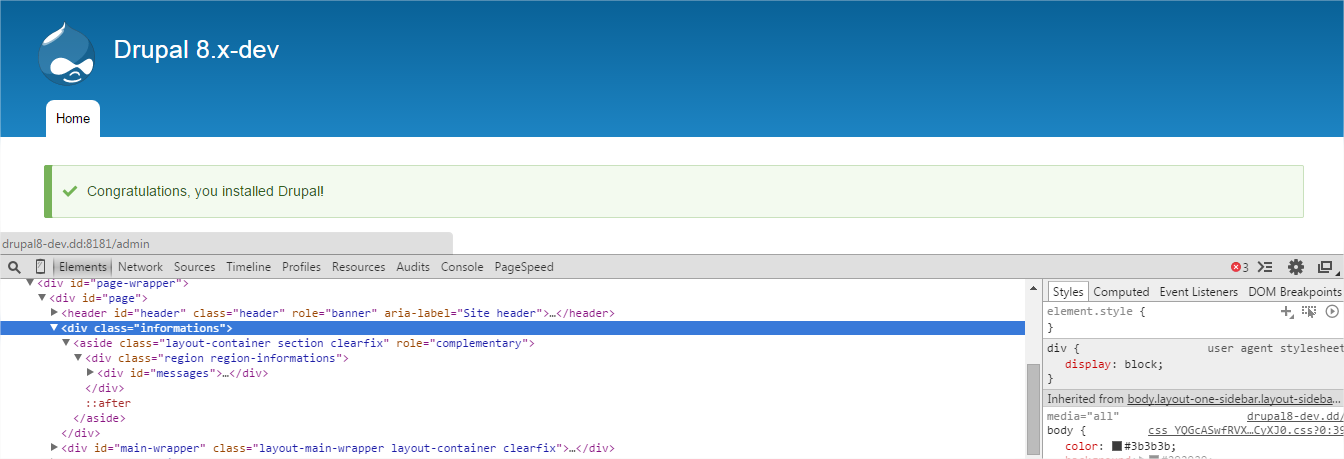Open DevTools settings gear
1344x459 pixels.
pyautogui.click(x=1296, y=267)
